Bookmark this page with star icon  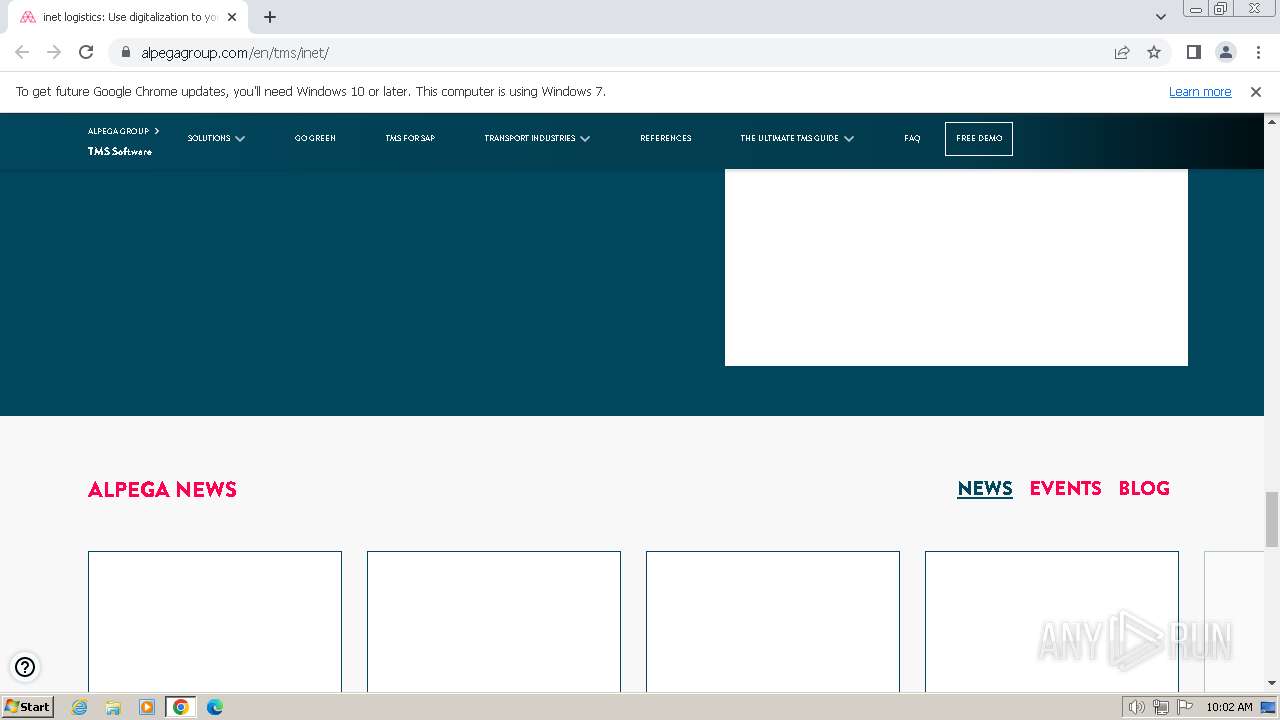coord(1154,52)
